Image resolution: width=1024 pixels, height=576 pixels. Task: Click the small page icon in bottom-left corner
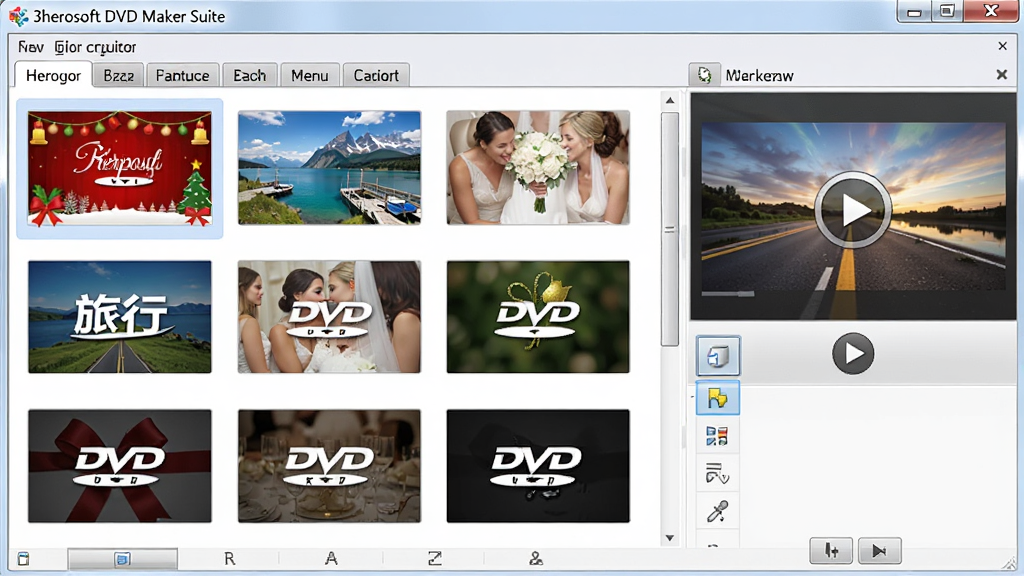point(24,559)
